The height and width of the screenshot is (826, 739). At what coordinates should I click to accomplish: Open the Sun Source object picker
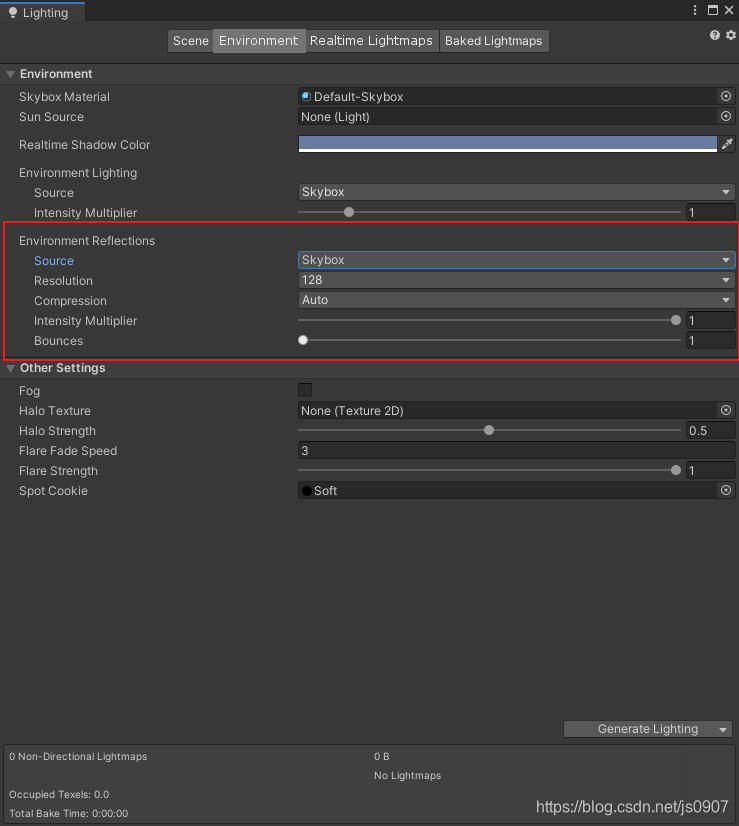coord(726,116)
